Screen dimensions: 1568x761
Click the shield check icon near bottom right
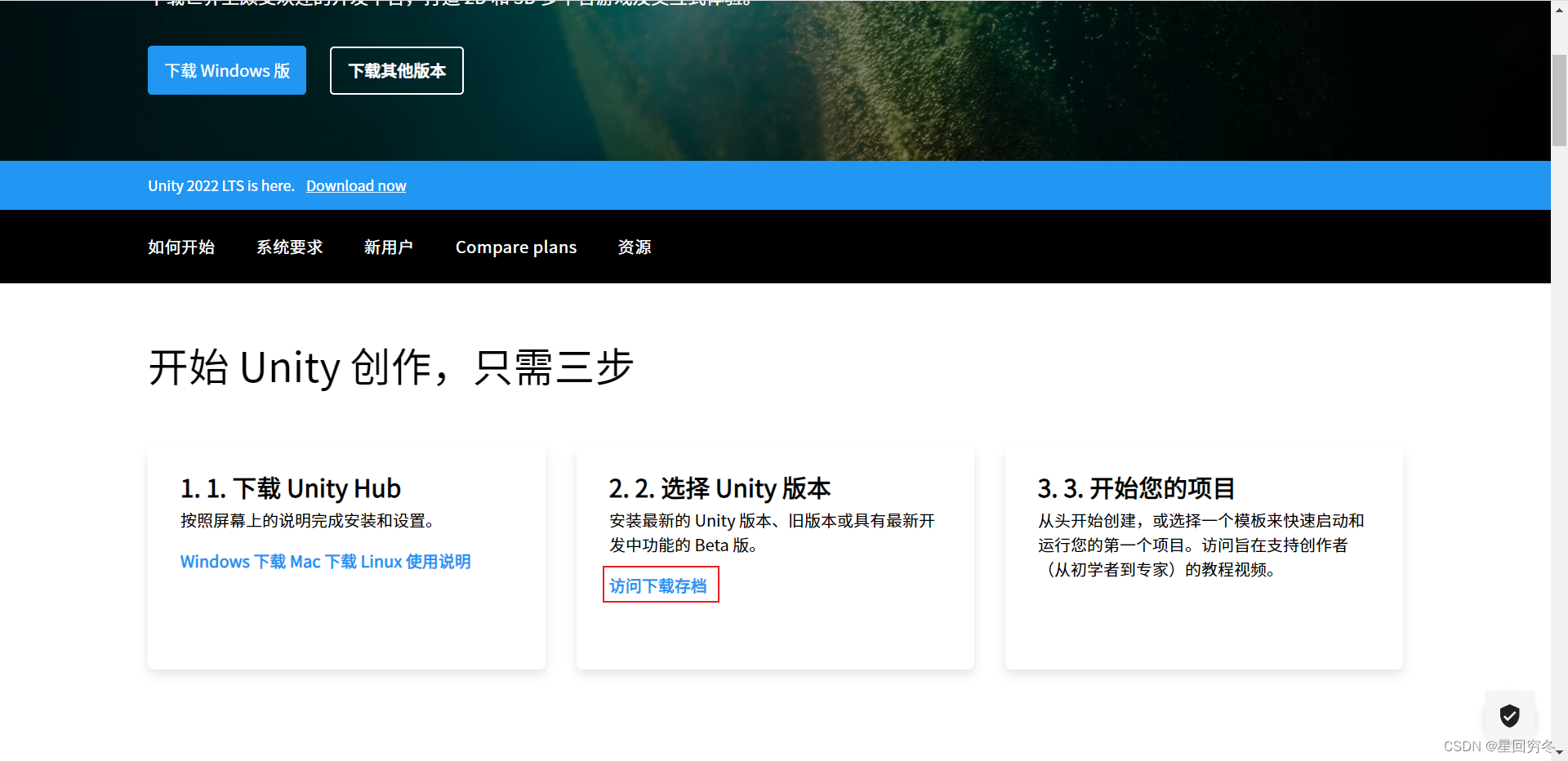point(1509,715)
